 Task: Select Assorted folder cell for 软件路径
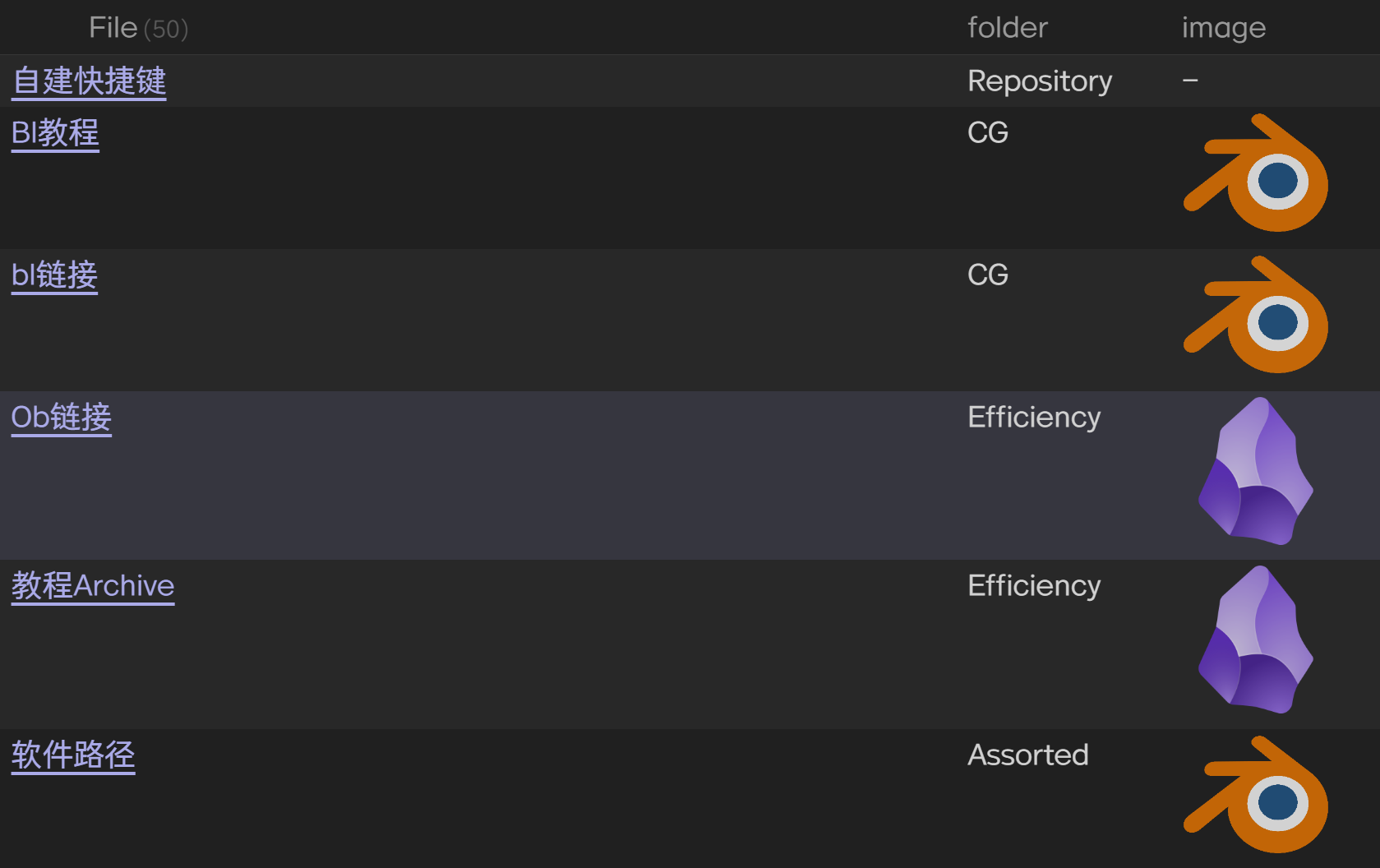click(x=1028, y=755)
